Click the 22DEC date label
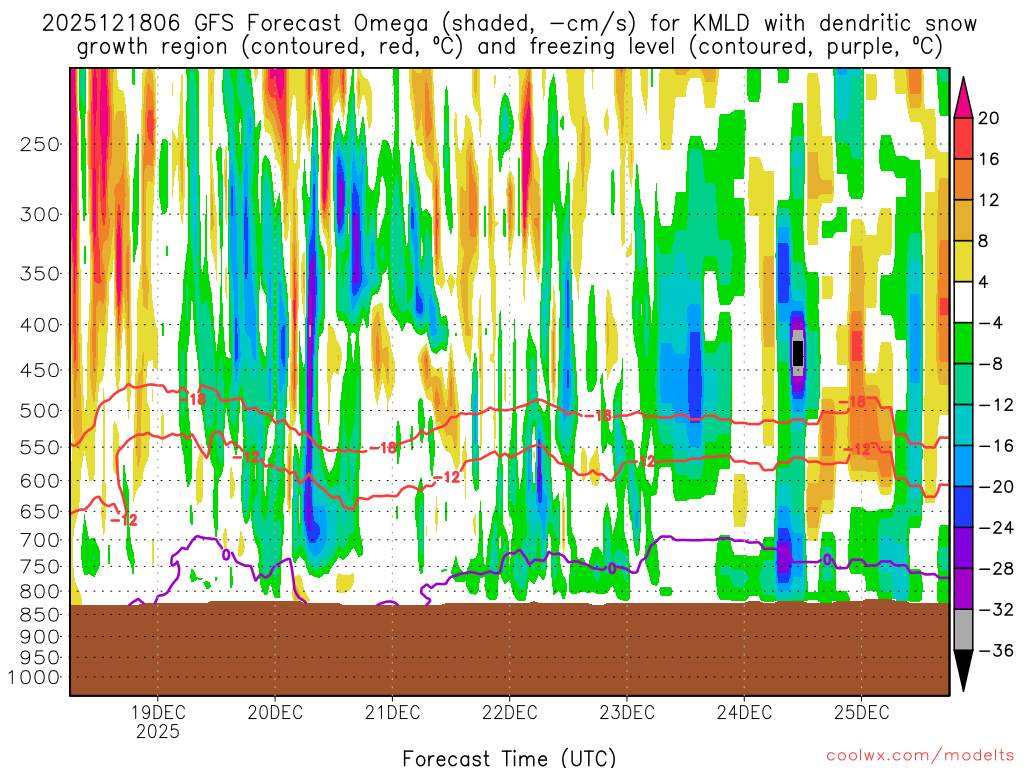 [x=509, y=712]
